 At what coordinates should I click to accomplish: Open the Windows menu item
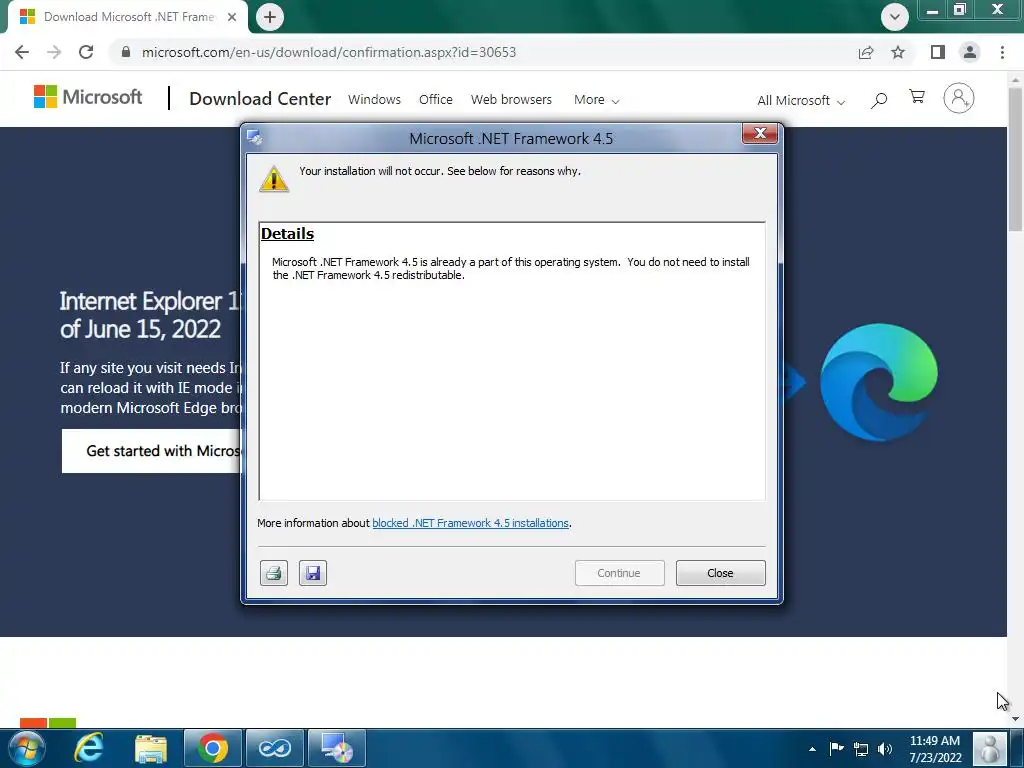click(x=374, y=100)
